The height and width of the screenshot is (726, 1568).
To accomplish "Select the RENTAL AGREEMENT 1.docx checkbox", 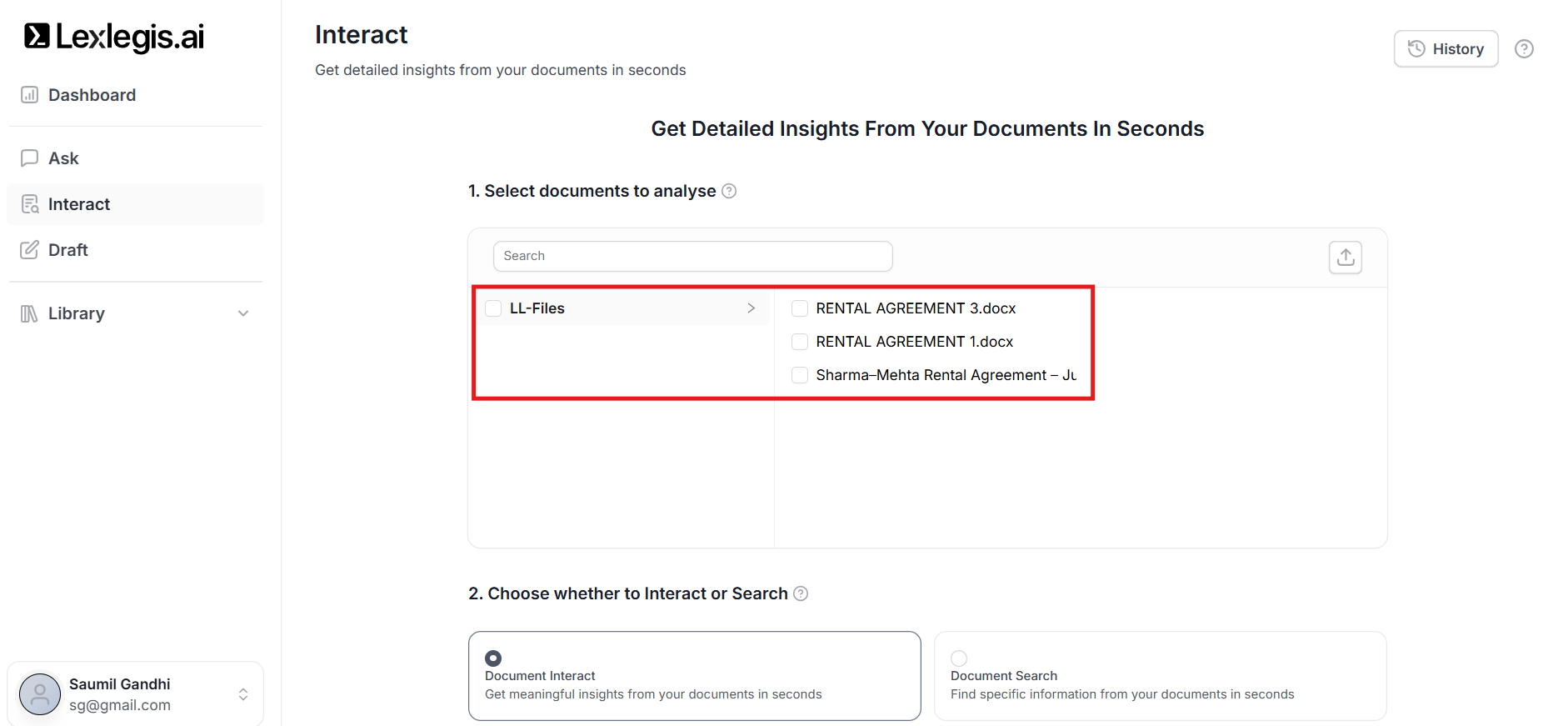I will tap(800, 342).
